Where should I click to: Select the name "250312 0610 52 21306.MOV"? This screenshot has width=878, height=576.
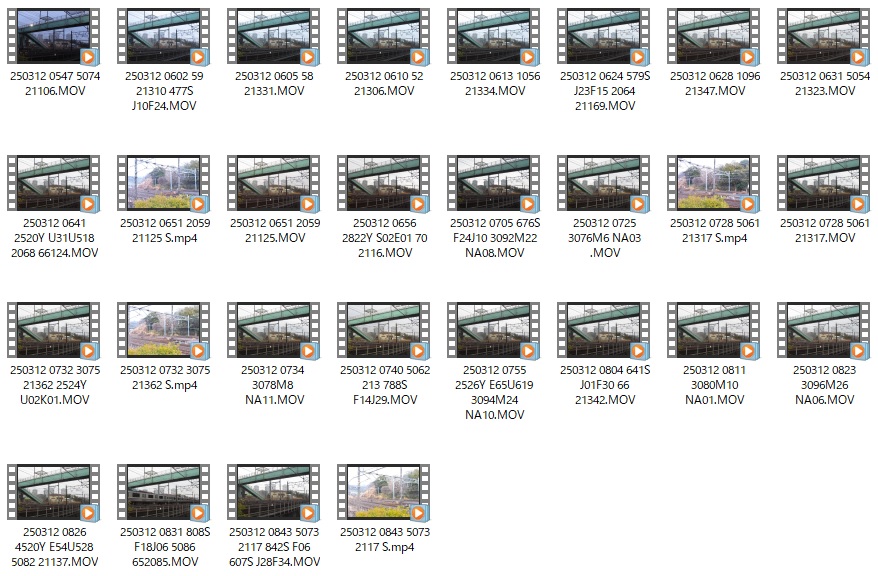tap(384, 83)
